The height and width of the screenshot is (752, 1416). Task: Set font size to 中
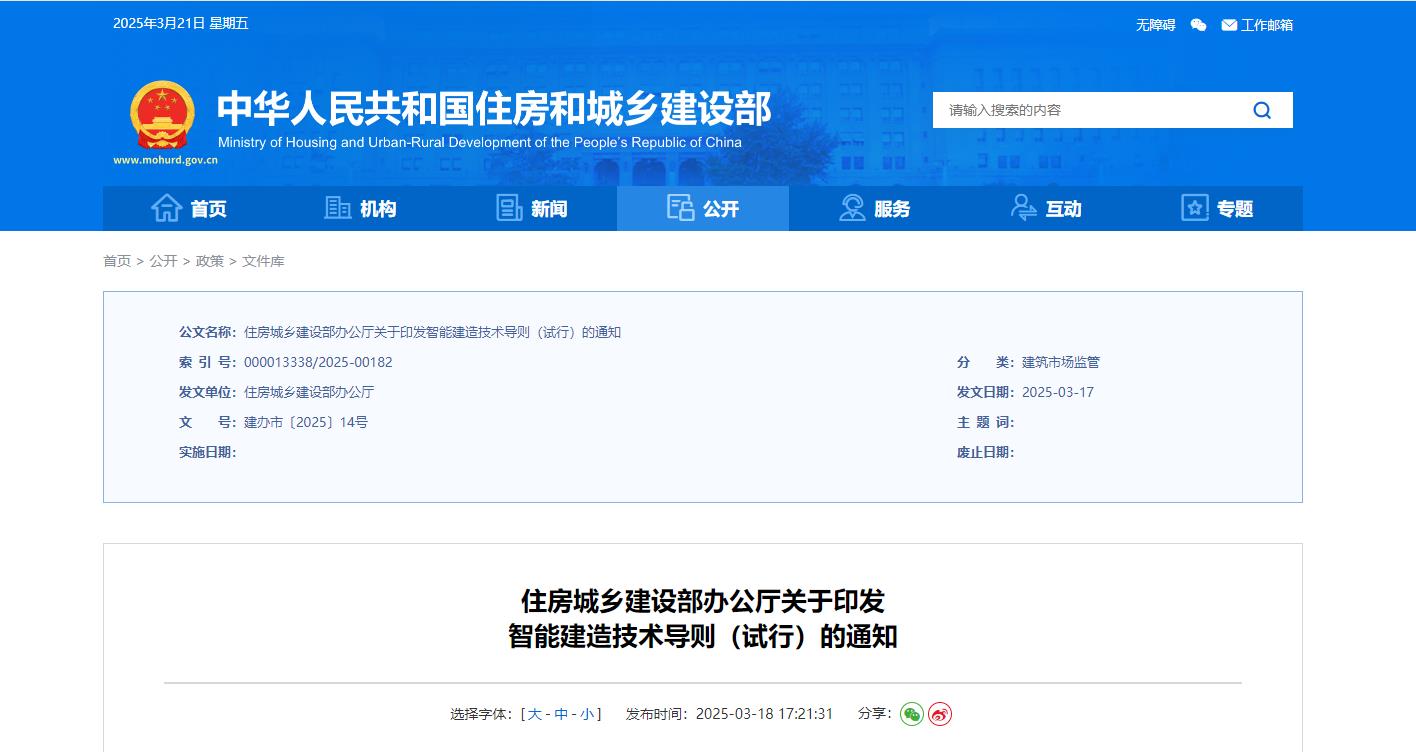561,714
